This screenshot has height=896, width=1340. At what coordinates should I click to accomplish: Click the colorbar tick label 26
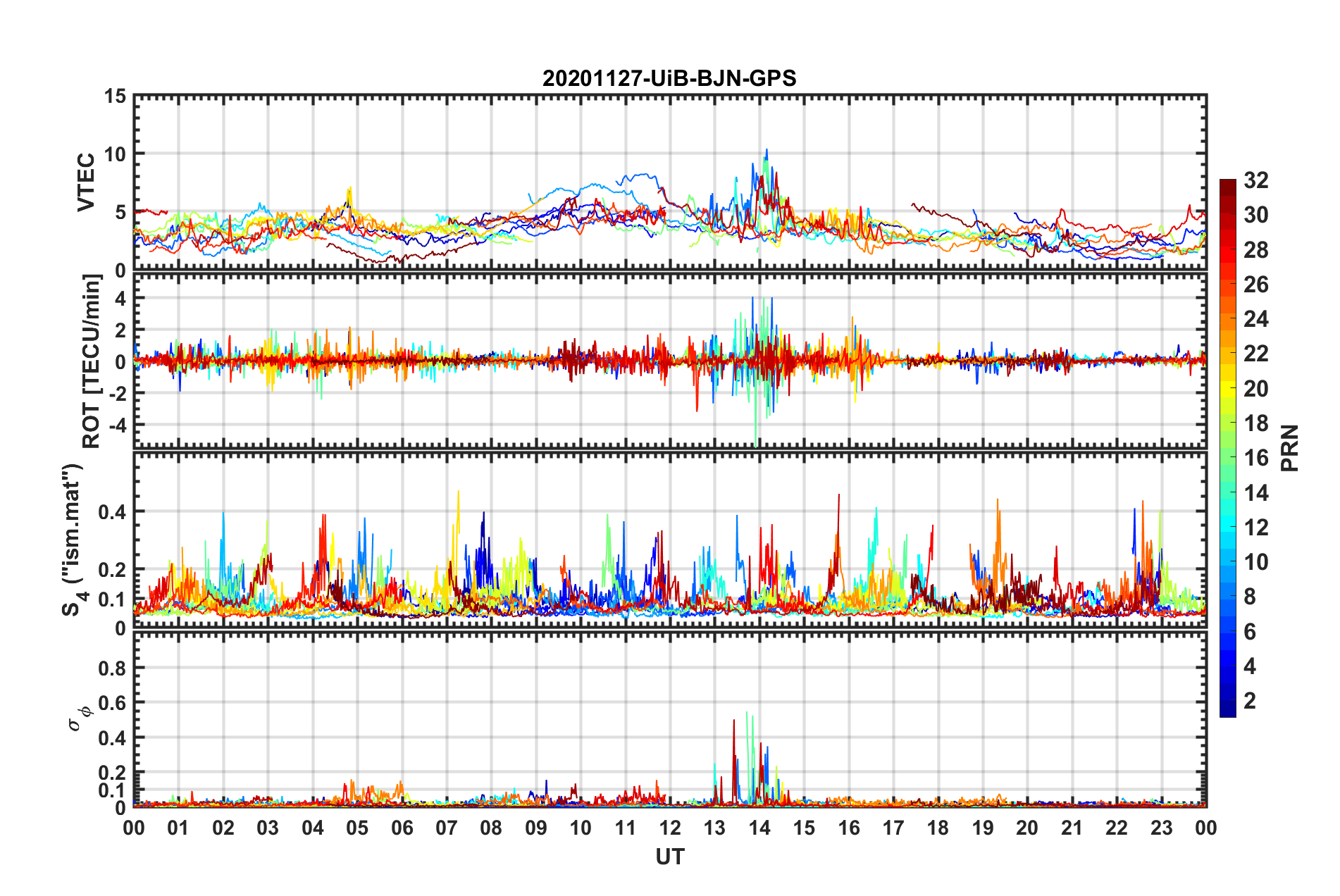1256,285
